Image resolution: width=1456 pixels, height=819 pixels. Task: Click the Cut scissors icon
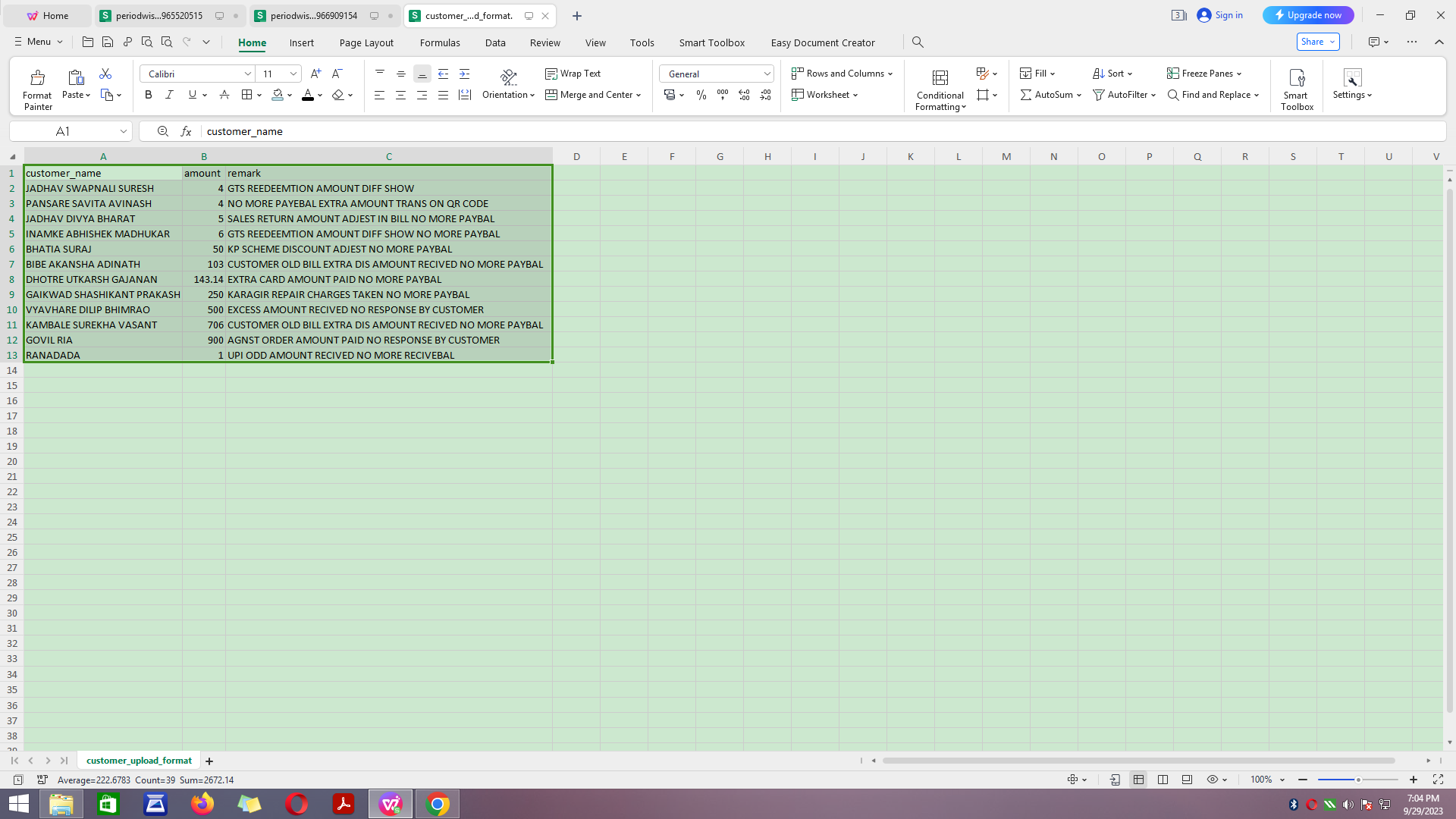point(105,74)
